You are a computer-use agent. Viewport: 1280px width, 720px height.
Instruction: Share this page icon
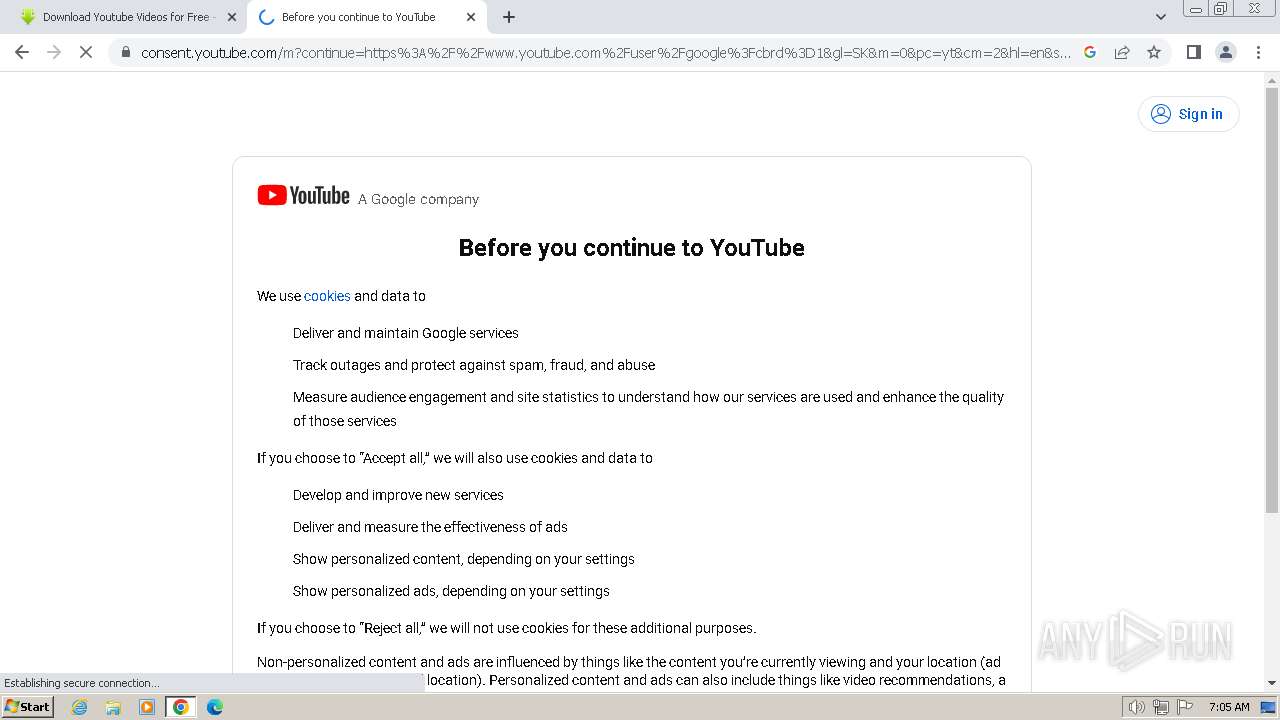1122,52
